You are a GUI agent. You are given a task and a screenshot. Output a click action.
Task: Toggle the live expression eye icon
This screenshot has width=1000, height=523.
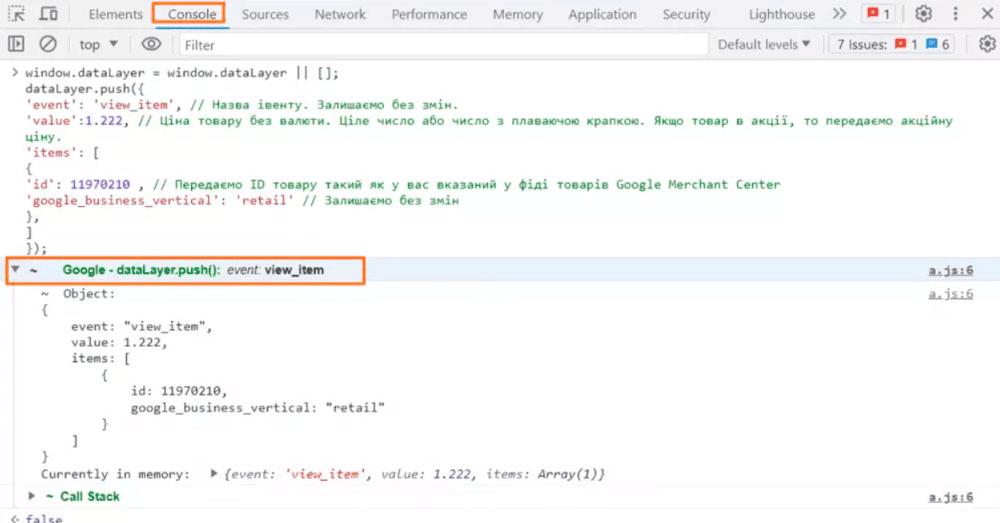pyautogui.click(x=151, y=44)
